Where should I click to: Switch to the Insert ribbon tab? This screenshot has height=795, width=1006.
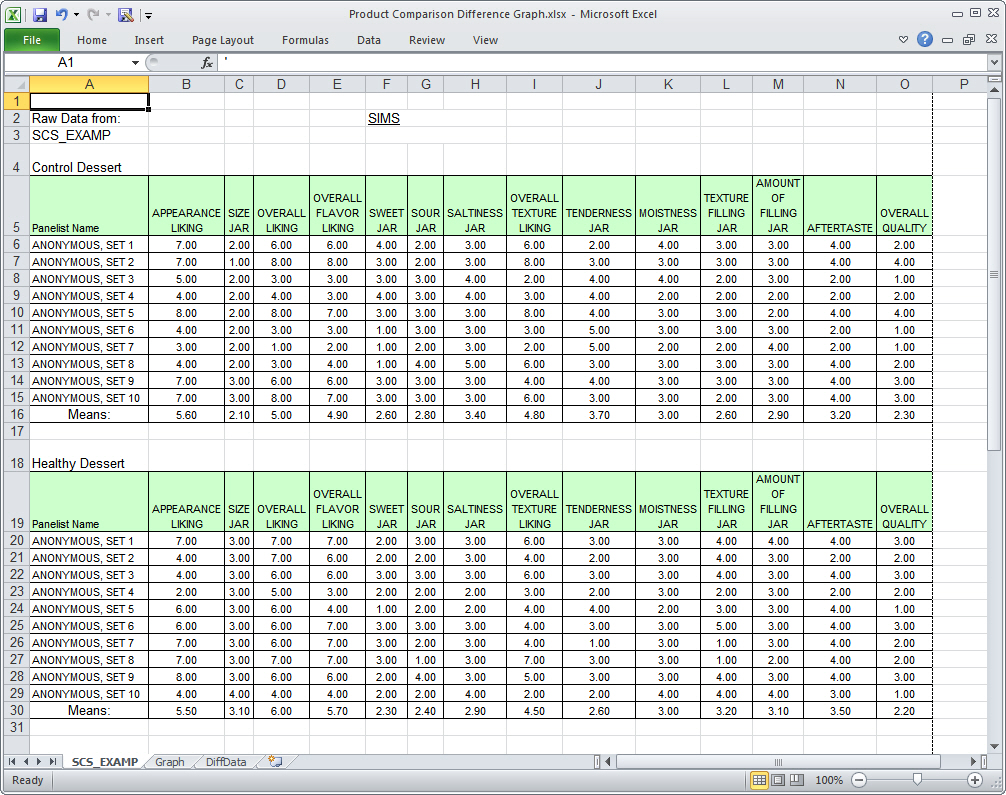tap(149, 40)
